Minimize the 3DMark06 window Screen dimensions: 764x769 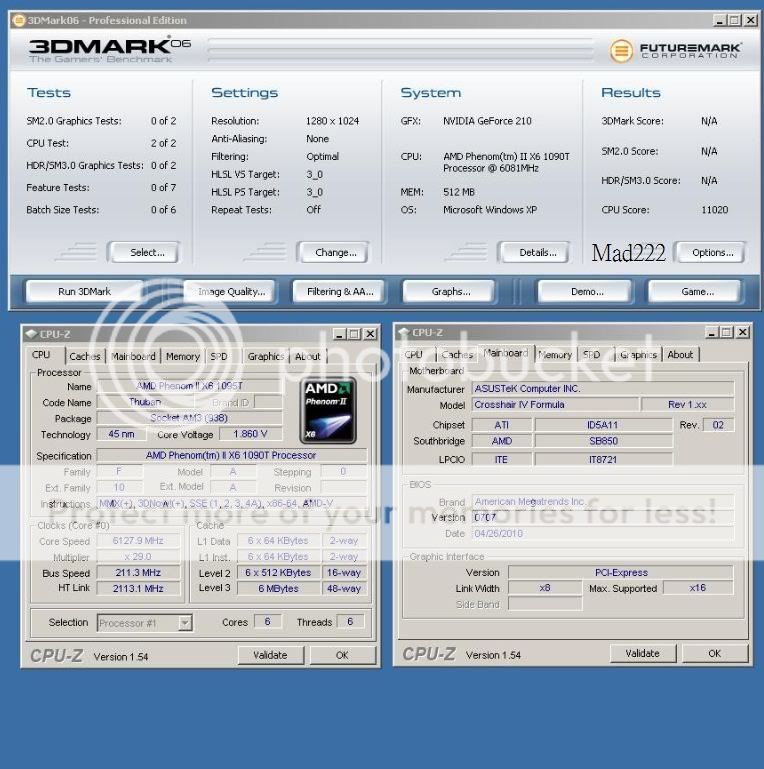tap(719, 20)
